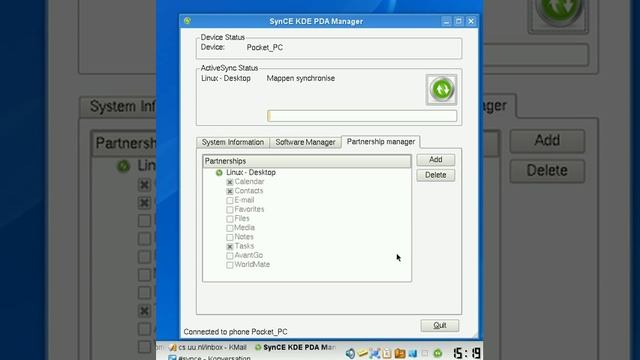
Task: Click the SynCE icon in the title bar
Action: click(x=187, y=21)
